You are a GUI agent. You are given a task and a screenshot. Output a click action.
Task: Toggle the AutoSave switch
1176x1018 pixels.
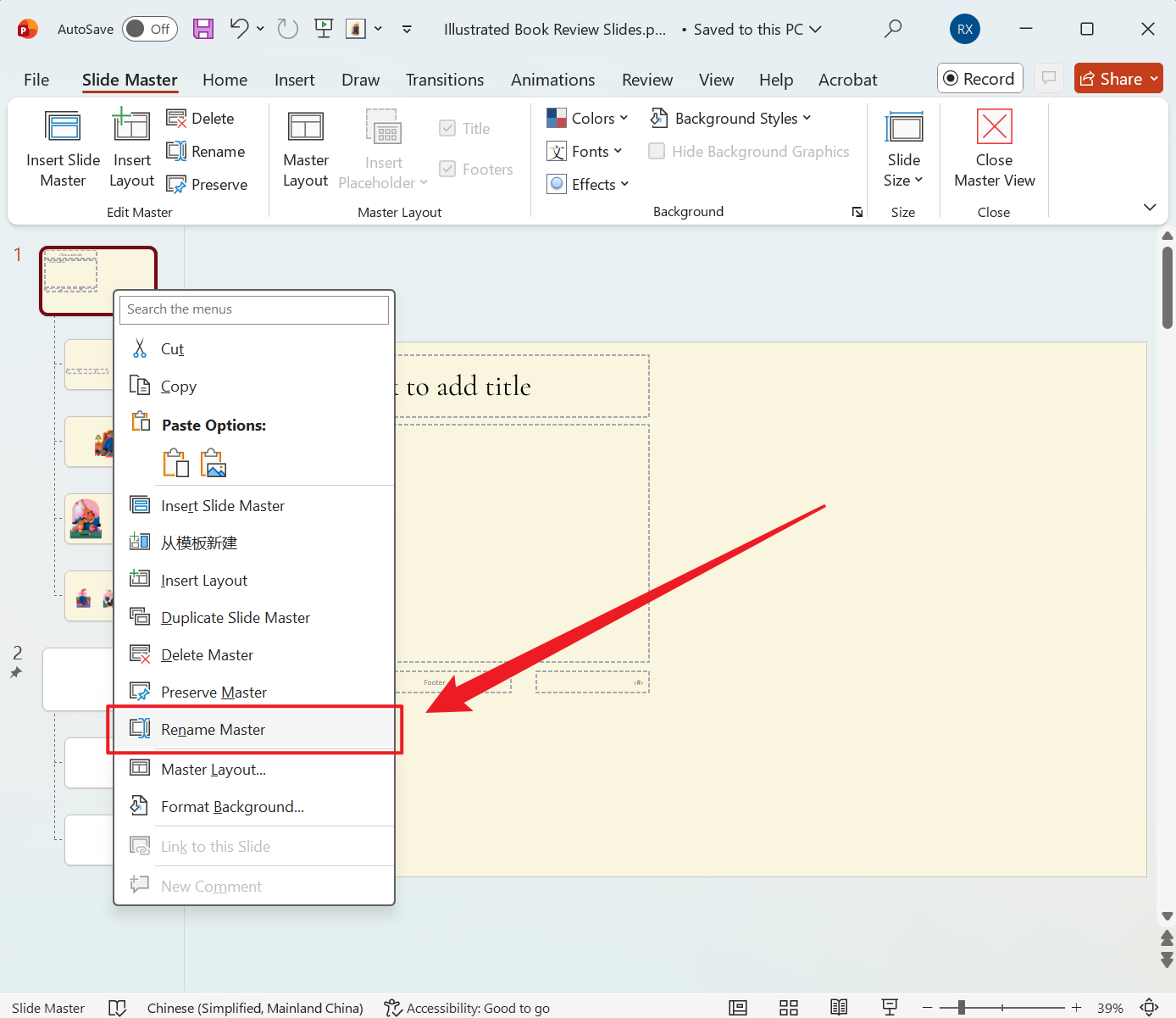[149, 29]
